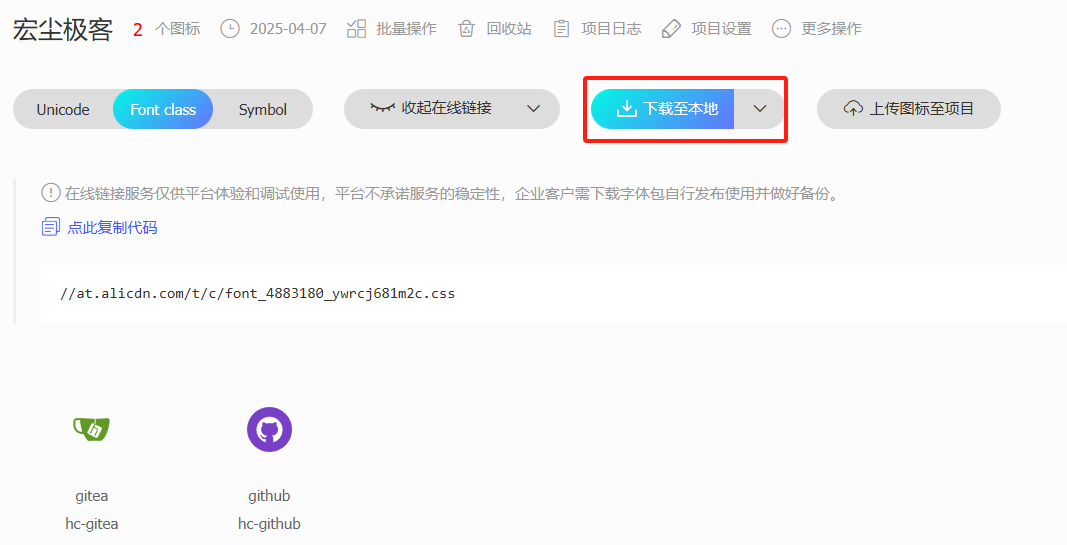The height and width of the screenshot is (545, 1067).
Task: Expand the 收起在线链接 dropdown arrow
Action: coord(534,109)
